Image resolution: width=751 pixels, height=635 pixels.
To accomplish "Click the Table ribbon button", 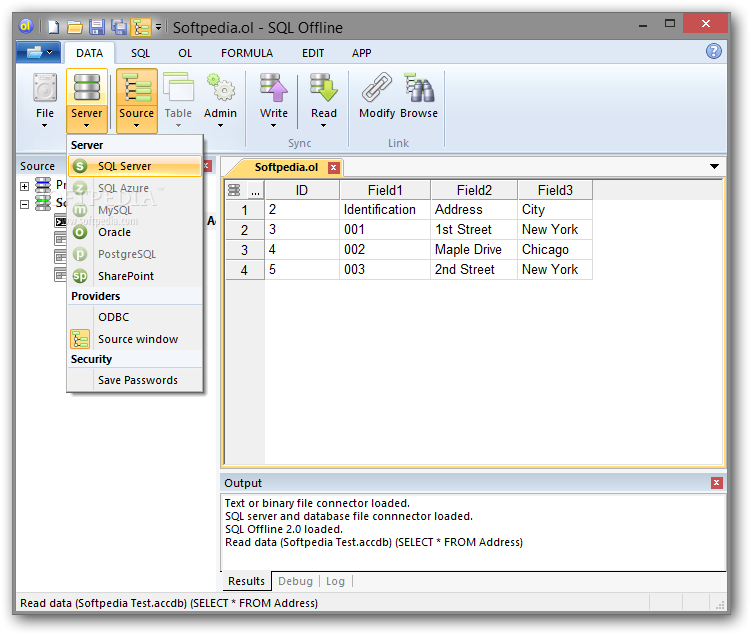I will pos(178,100).
